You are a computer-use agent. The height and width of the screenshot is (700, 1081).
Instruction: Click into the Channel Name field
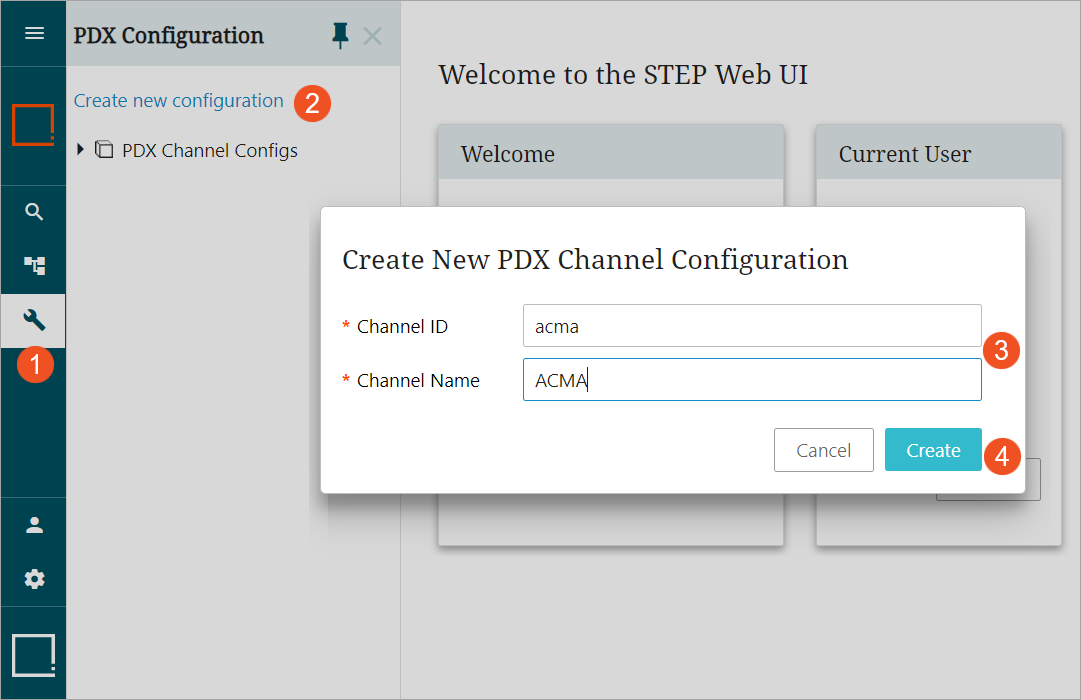(752, 379)
